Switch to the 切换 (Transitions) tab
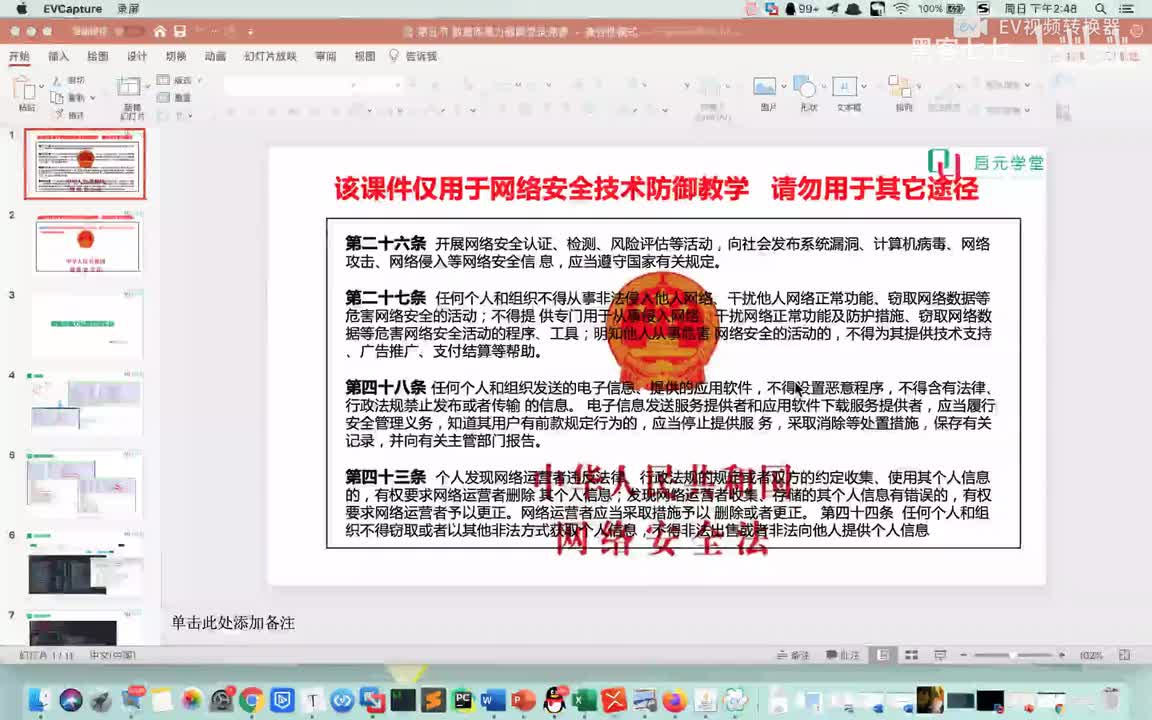The height and width of the screenshot is (720, 1152). pos(176,56)
